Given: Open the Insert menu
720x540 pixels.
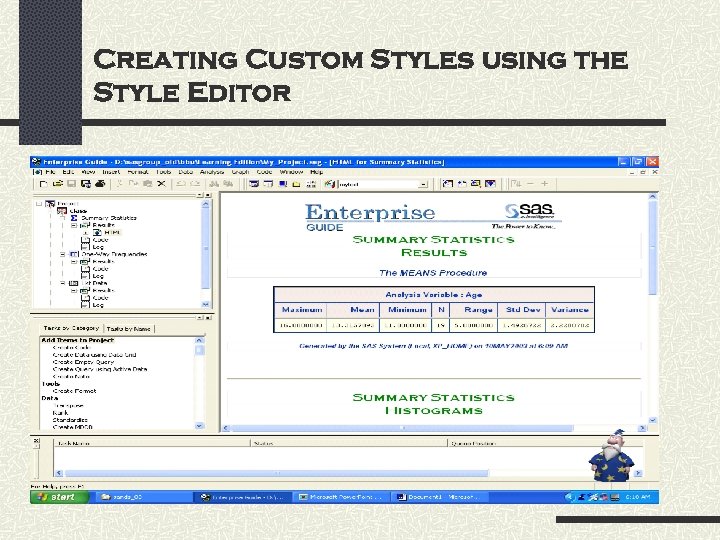Looking at the screenshot, I should 111,172.
